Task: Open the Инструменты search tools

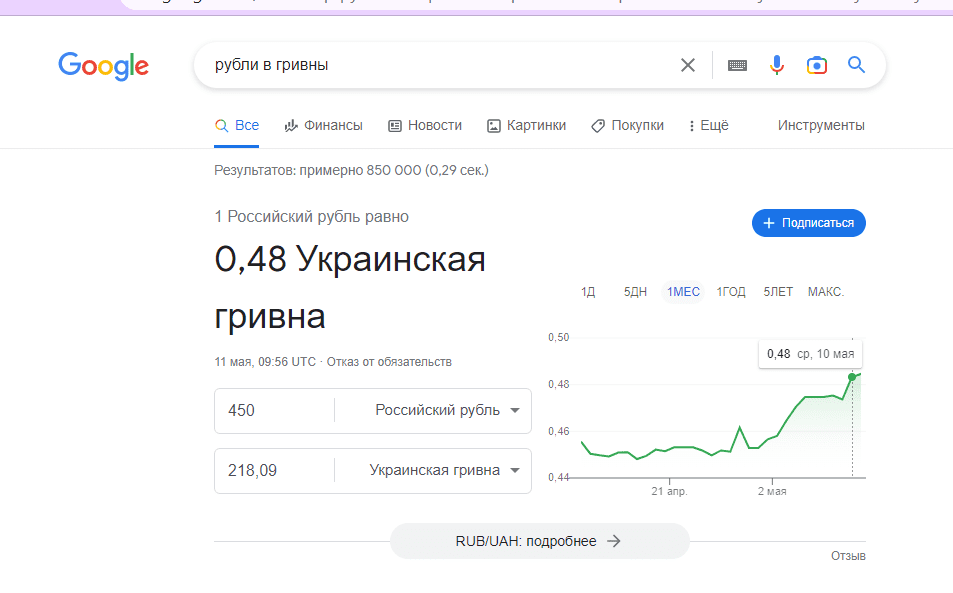Action: coord(821,126)
